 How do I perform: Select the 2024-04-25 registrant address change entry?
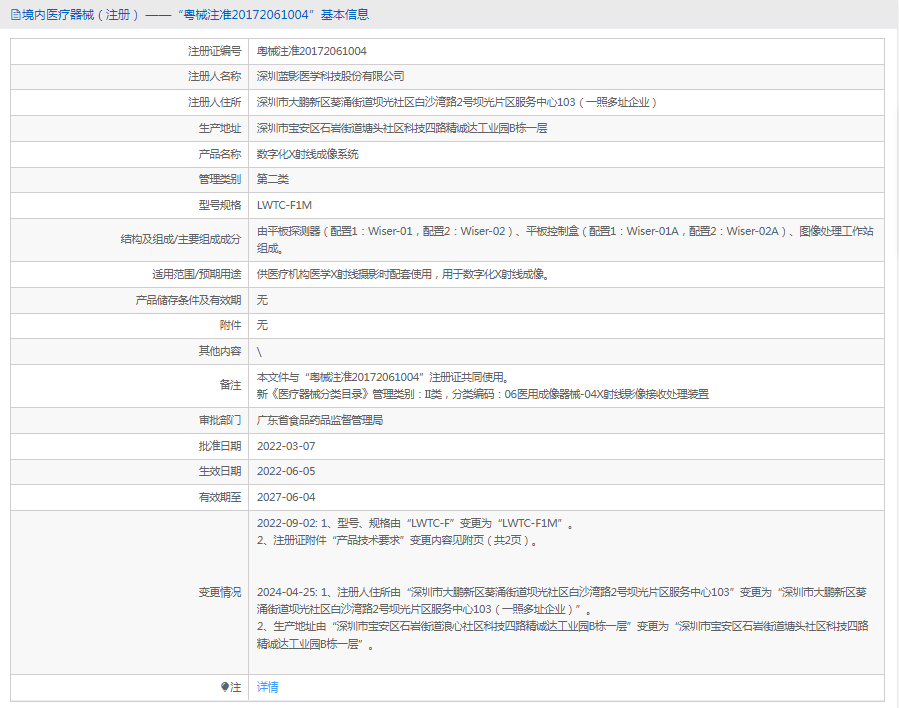pos(562,600)
